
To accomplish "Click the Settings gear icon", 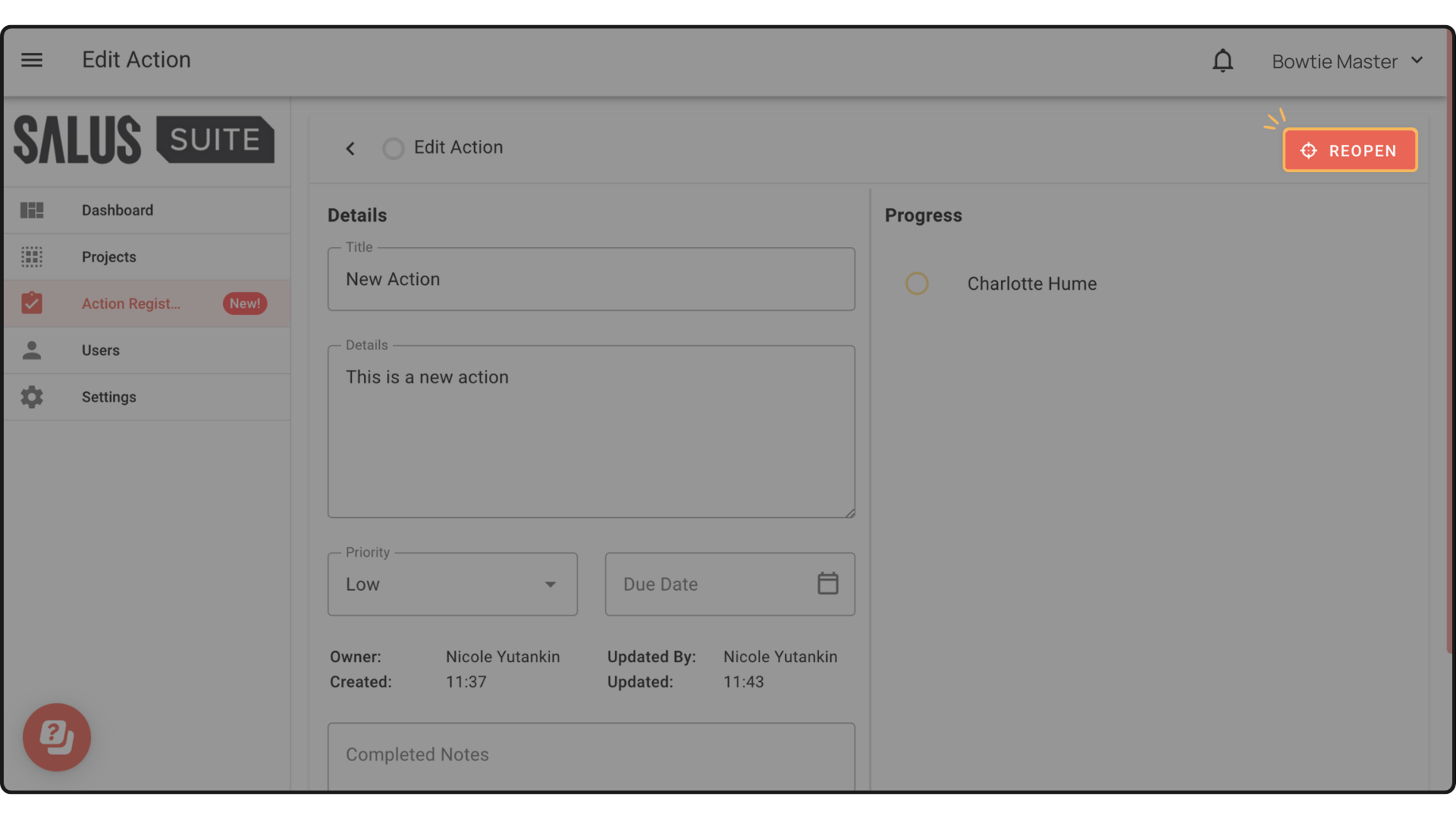I will (32, 397).
